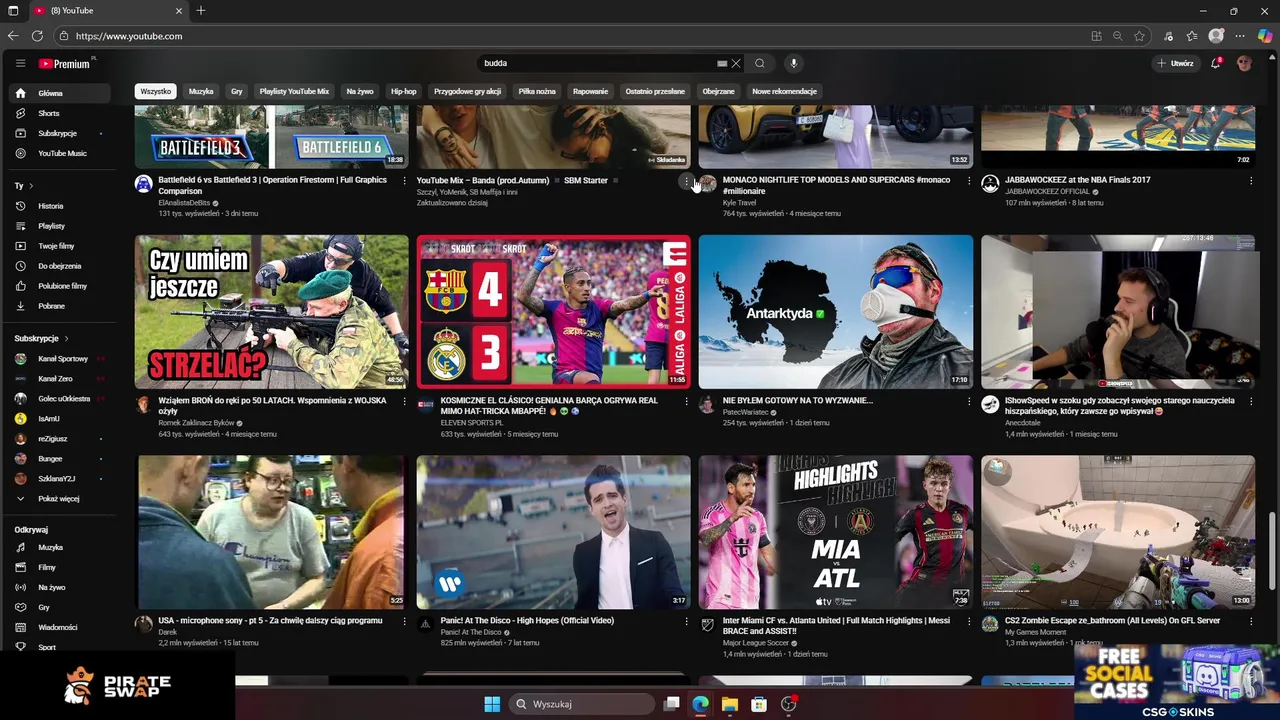Viewport: 1280px width, 720px height.
Task: Open Microsoft Store from taskbar
Action: (759, 704)
